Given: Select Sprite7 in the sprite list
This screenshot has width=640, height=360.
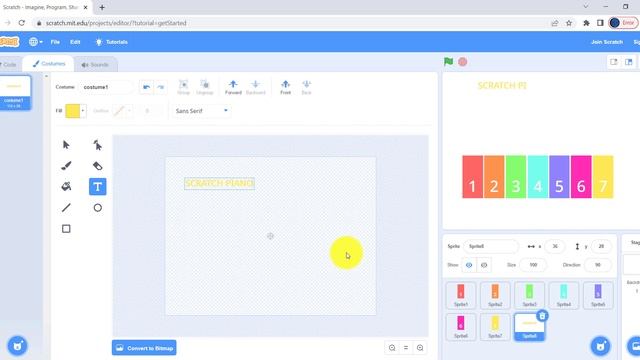Looking at the screenshot, I should point(495,327).
